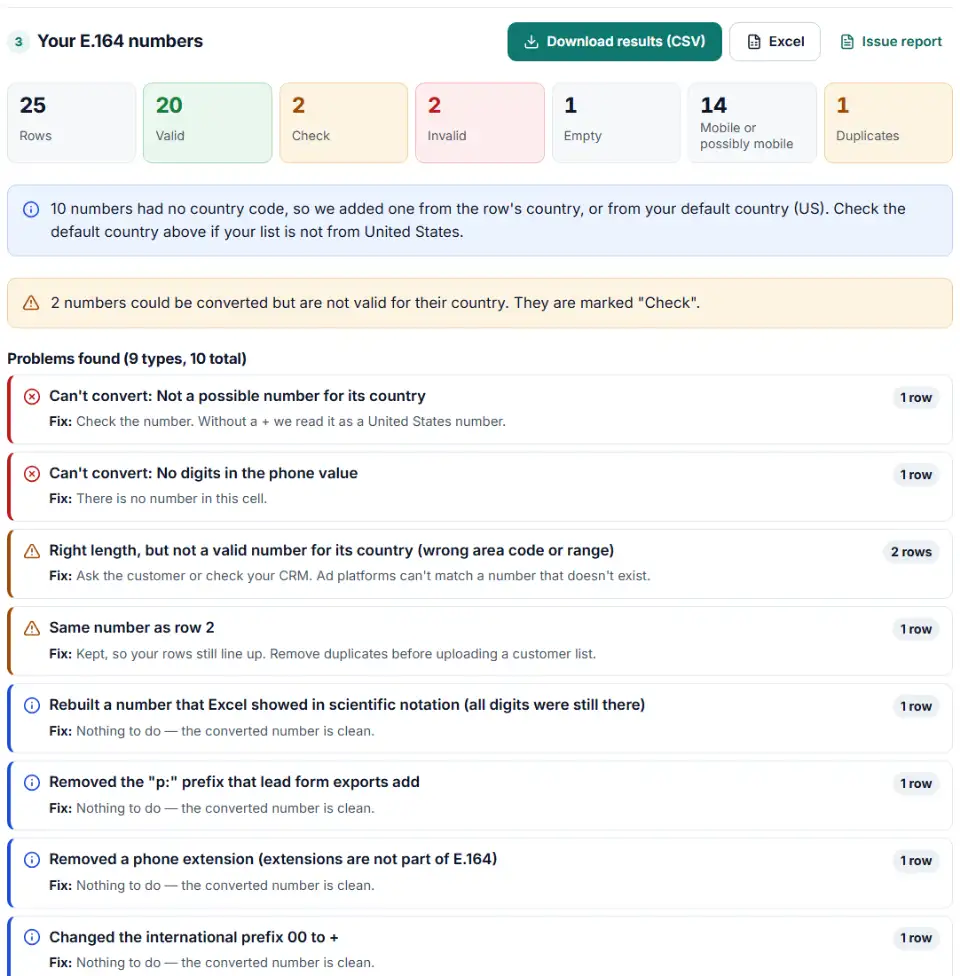Expand the 'Removed a phone extension' problem row

point(479,873)
